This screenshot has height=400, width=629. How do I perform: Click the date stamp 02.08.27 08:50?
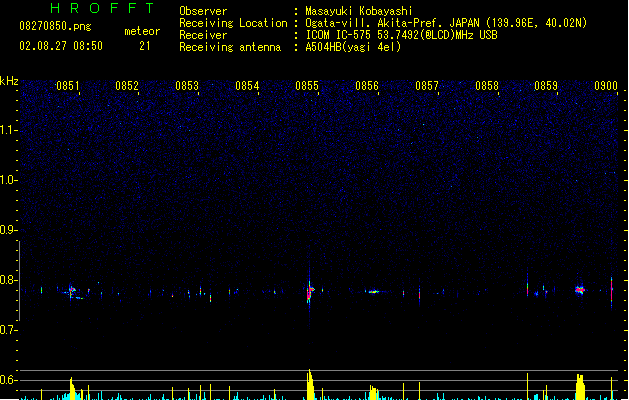[61, 46]
